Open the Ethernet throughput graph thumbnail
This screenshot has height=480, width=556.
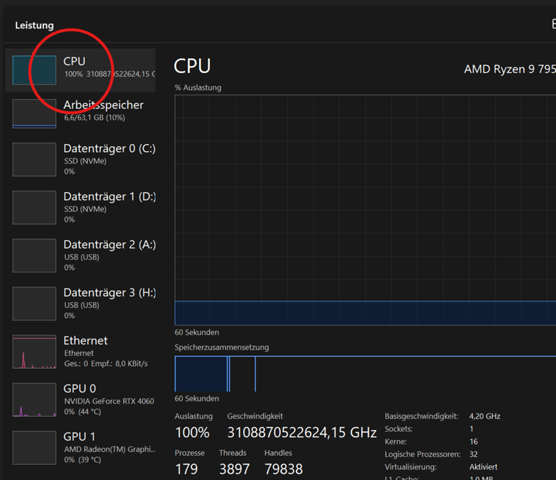point(34,352)
